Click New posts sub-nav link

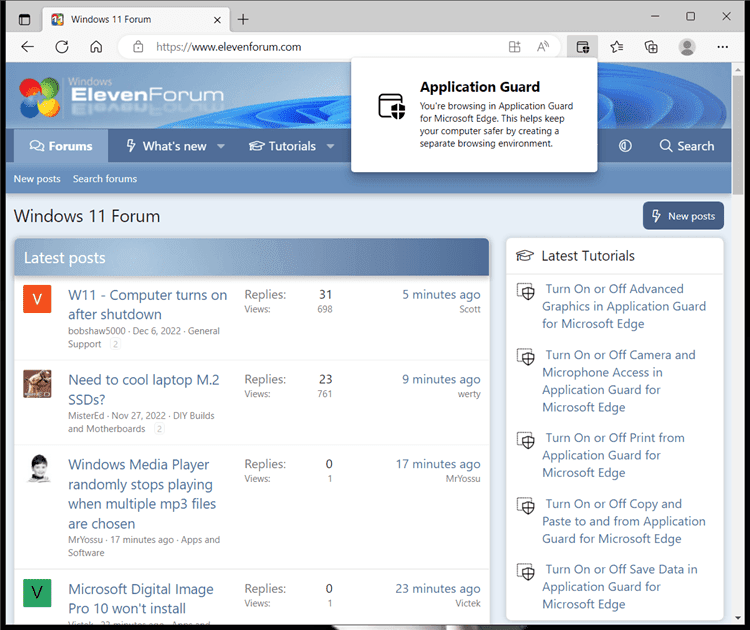(37, 178)
